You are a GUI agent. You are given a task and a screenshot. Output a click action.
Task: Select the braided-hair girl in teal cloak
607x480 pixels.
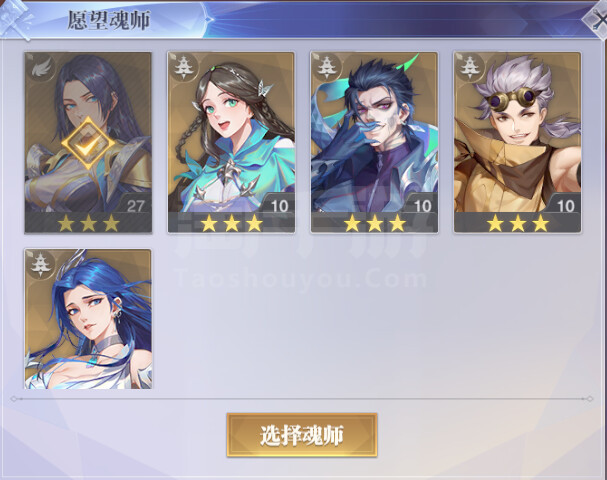(x=231, y=142)
